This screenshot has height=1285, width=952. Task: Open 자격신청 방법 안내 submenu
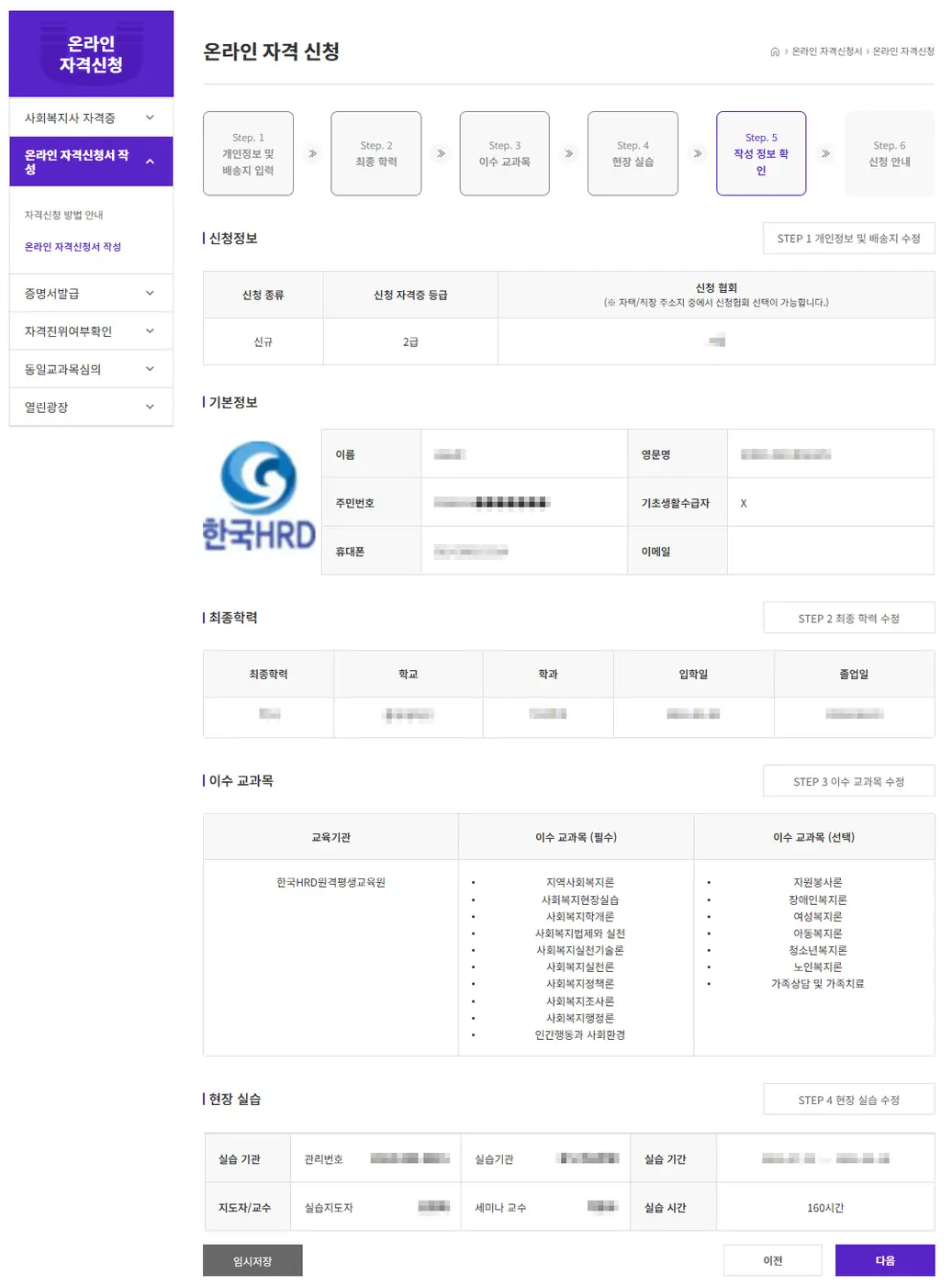click(x=63, y=215)
